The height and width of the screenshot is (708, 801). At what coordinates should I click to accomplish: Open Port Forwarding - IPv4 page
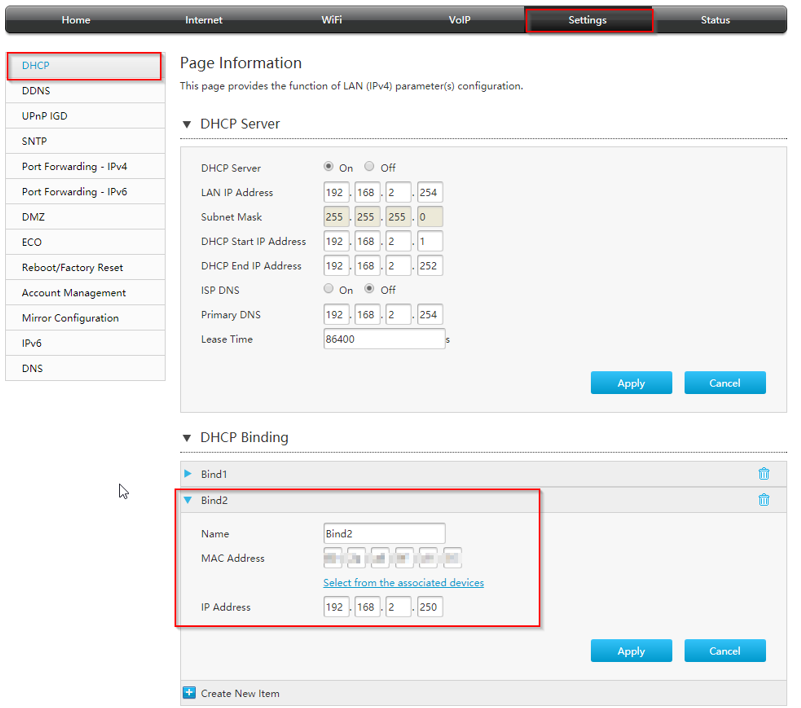[x=85, y=167]
